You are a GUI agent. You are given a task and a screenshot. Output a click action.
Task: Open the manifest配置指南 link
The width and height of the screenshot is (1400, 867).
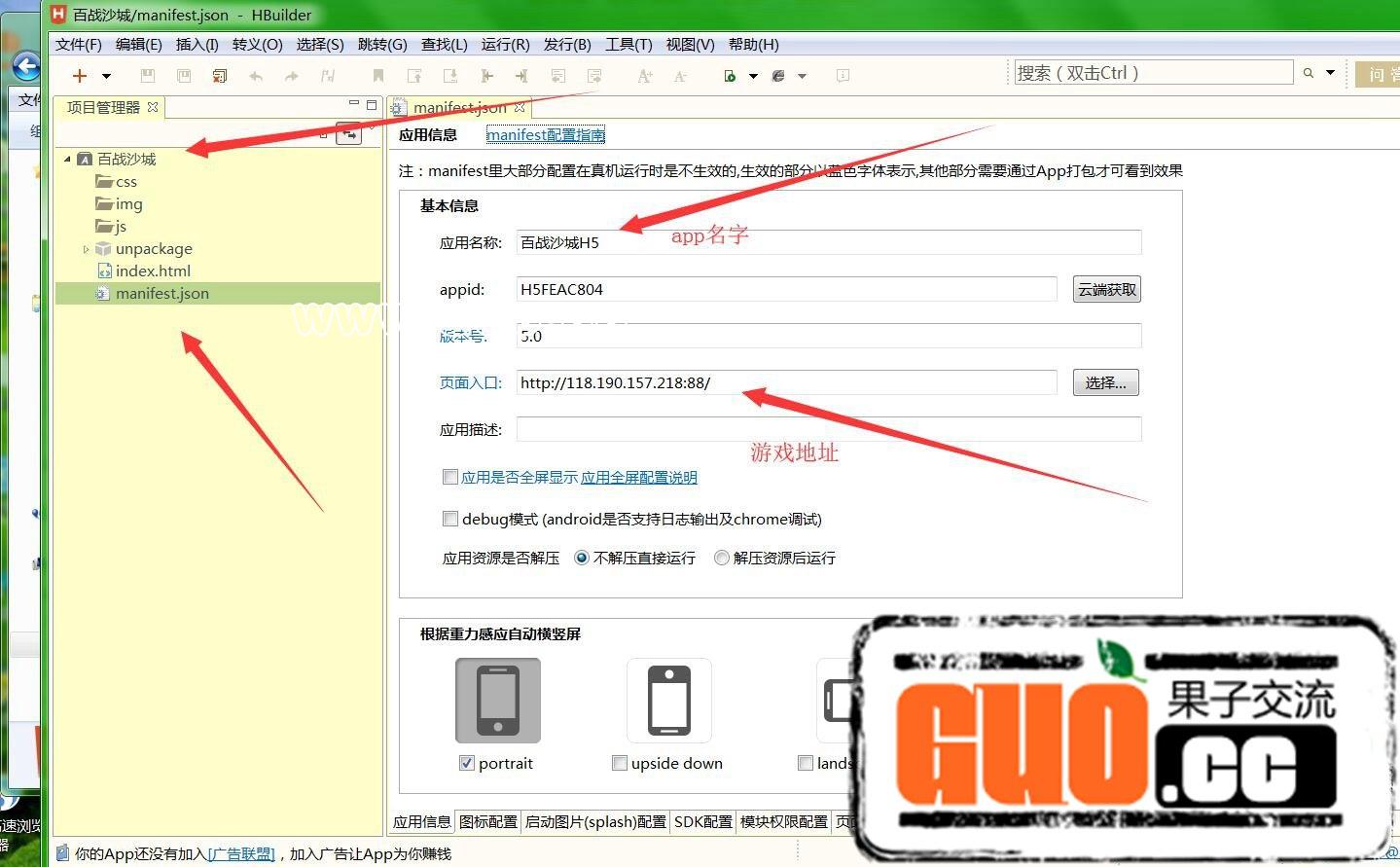546,135
